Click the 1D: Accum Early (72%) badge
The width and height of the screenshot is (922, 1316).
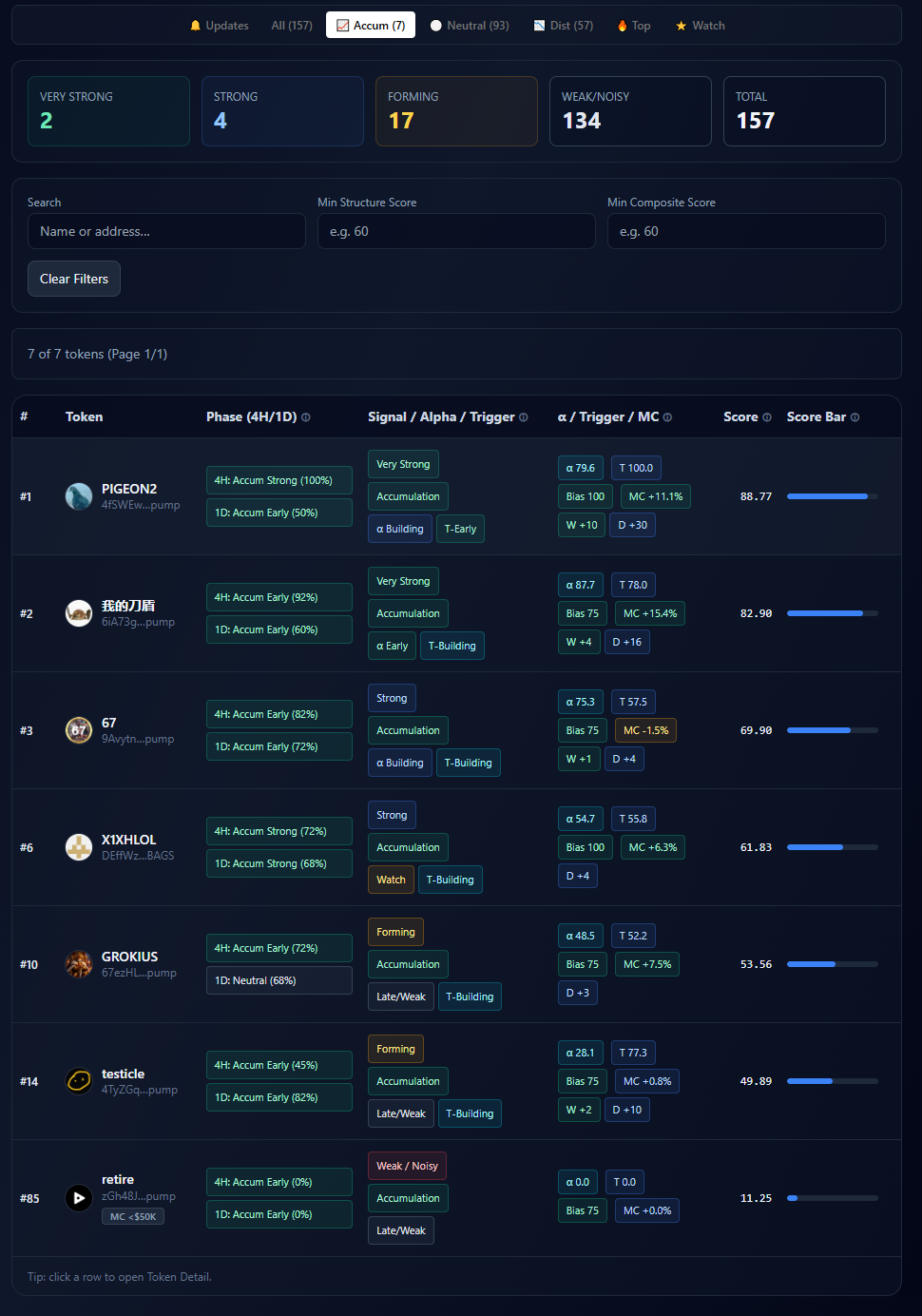[279, 746]
